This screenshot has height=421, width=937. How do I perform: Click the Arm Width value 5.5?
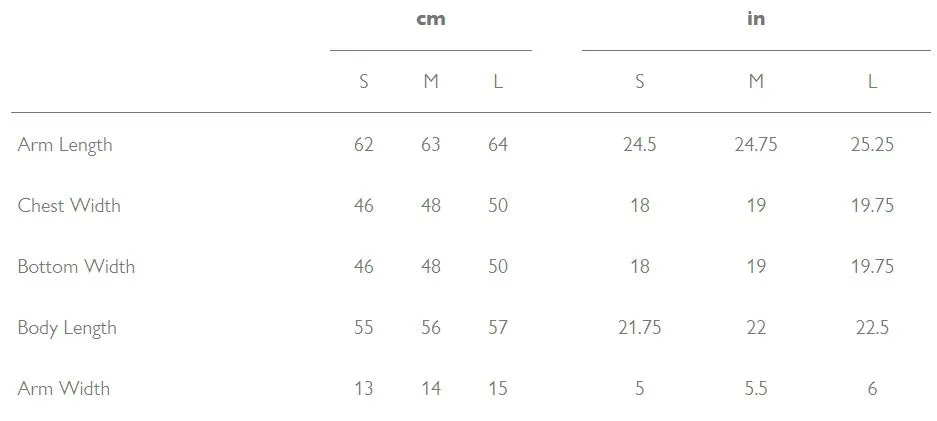(x=756, y=389)
